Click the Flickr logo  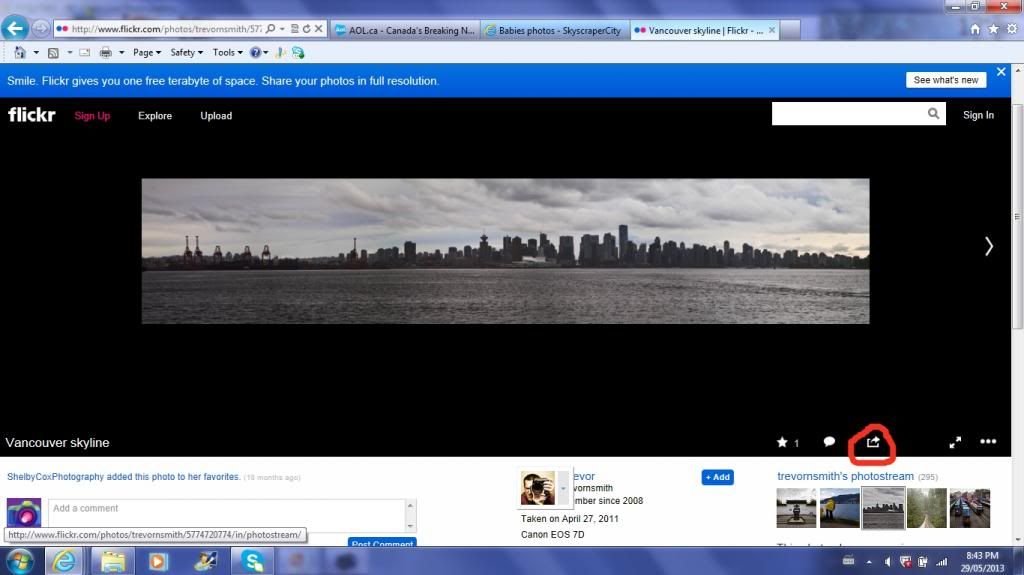(32, 115)
